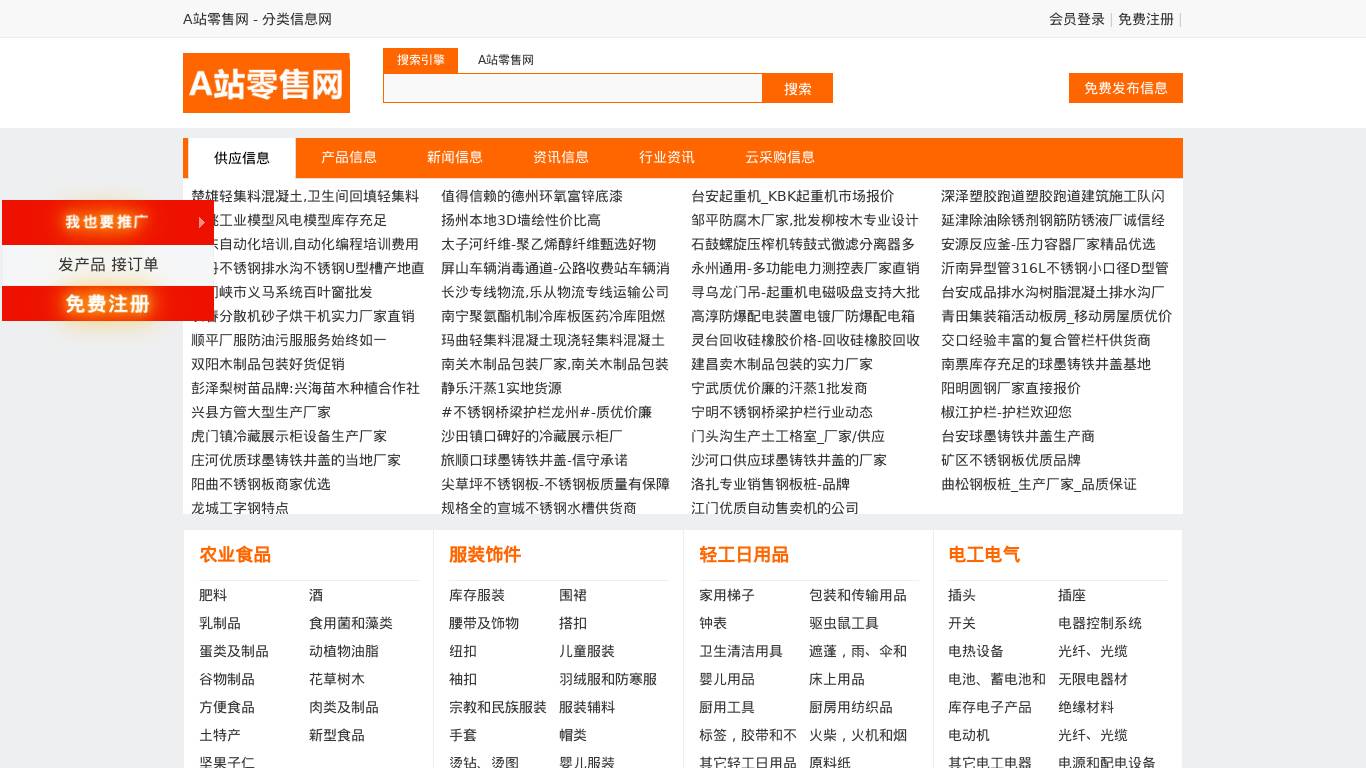This screenshot has width=1366, height=768.
Task: Open 农业食品 category heading
Action: click(x=235, y=555)
